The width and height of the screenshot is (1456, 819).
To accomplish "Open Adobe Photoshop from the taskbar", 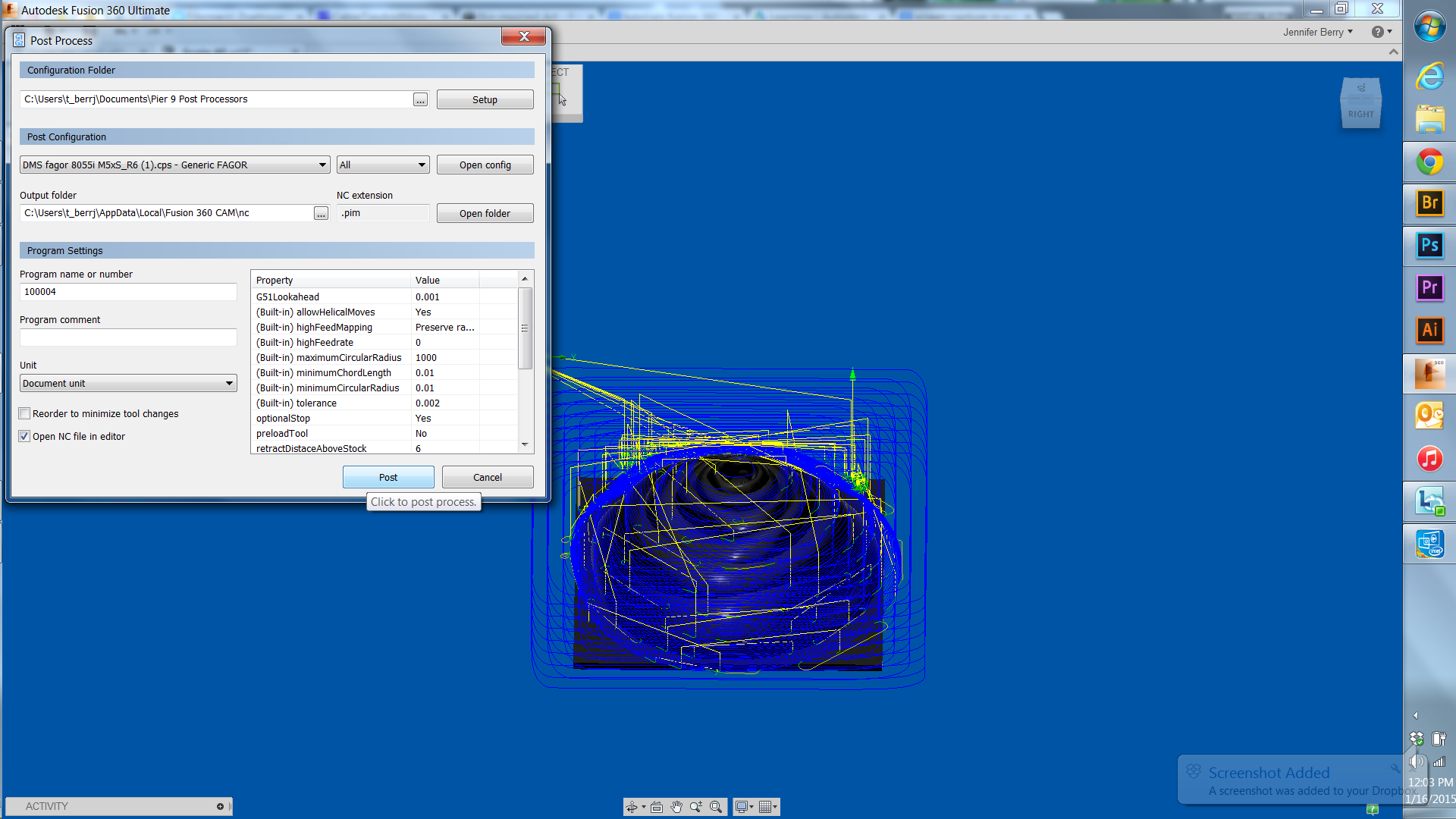I will (x=1429, y=246).
